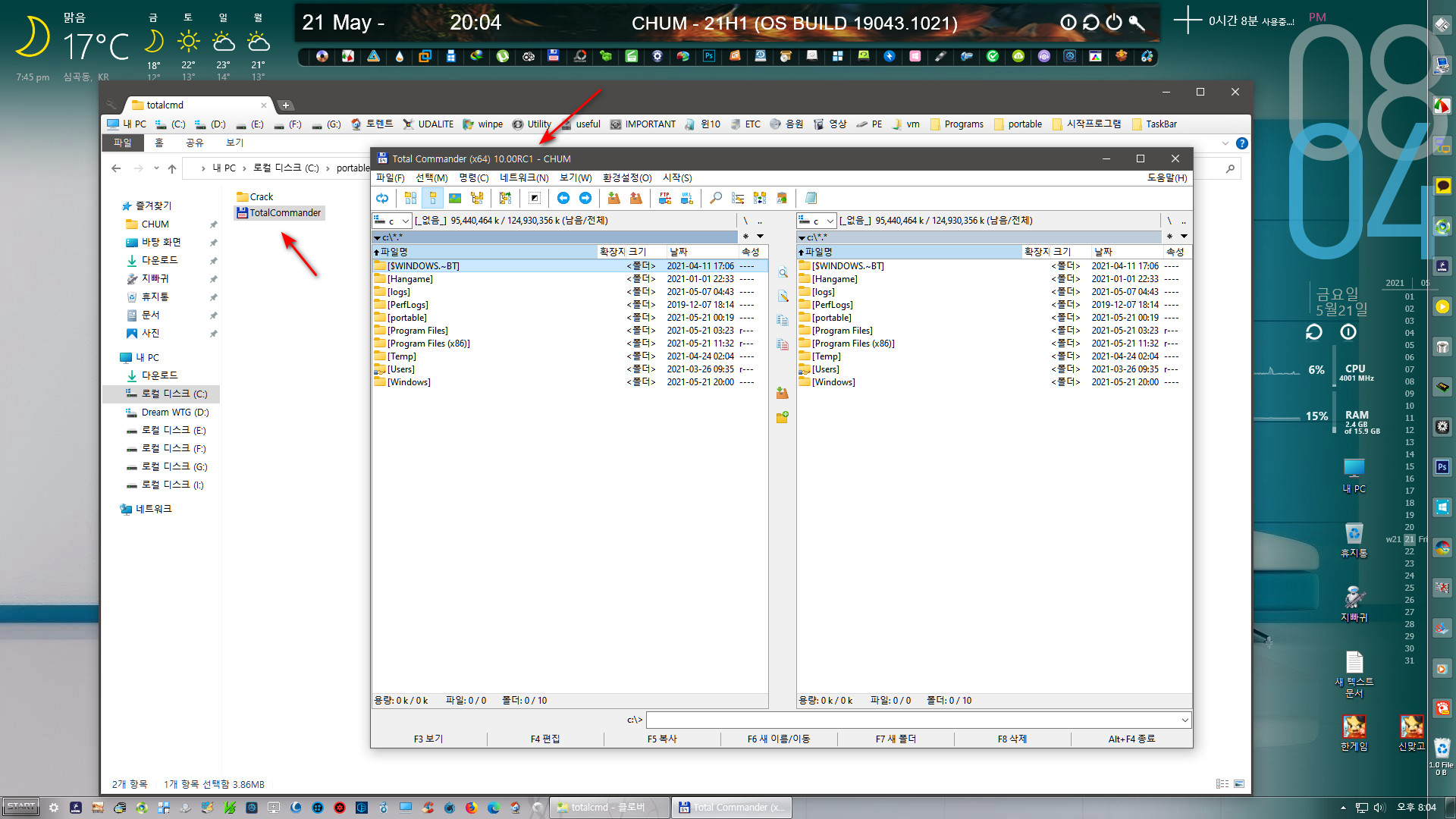Click taskbar volume speaker icon
This screenshot has height=819, width=1456.
click(1379, 808)
